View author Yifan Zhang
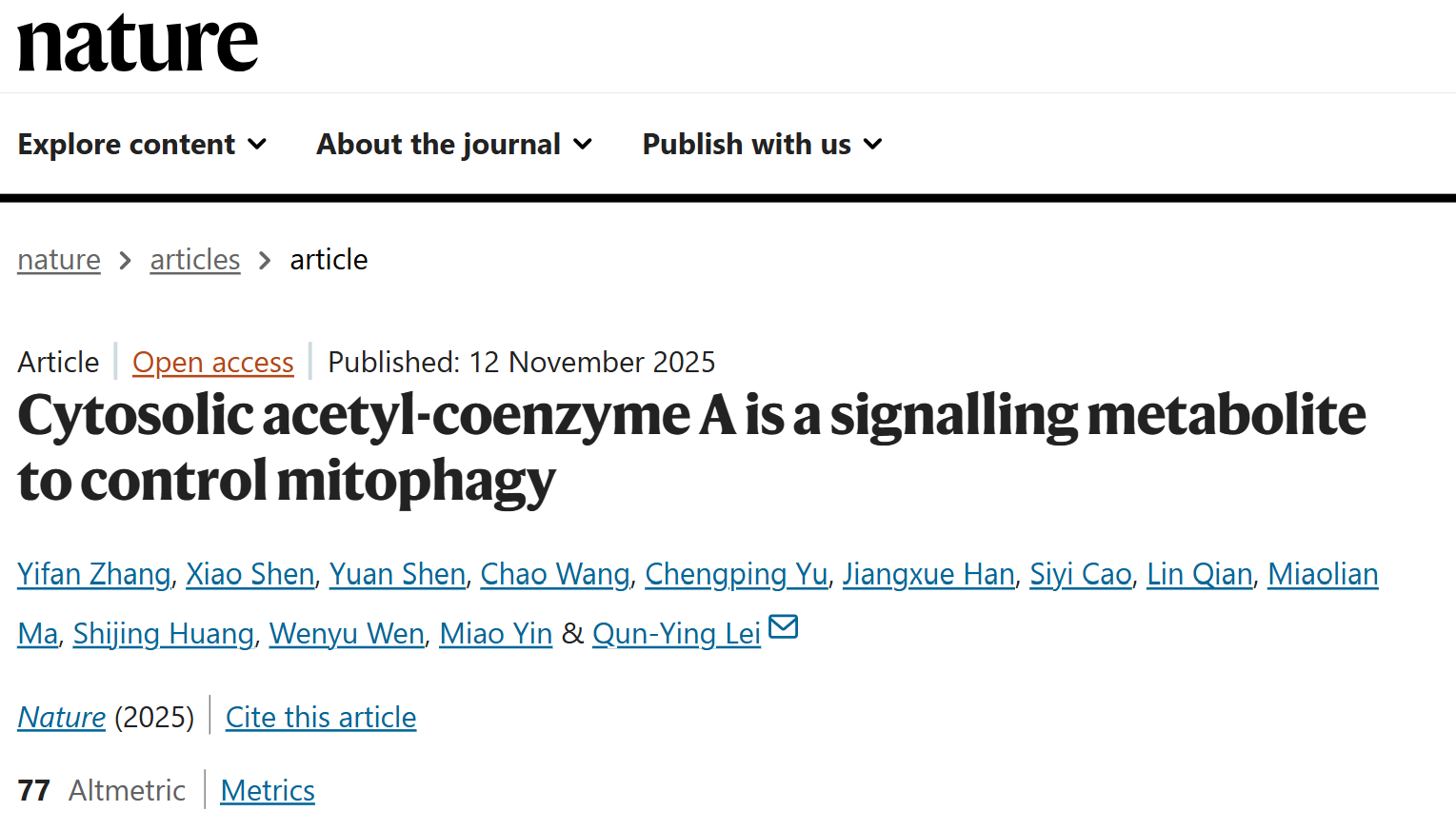 [x=94, y=574]
